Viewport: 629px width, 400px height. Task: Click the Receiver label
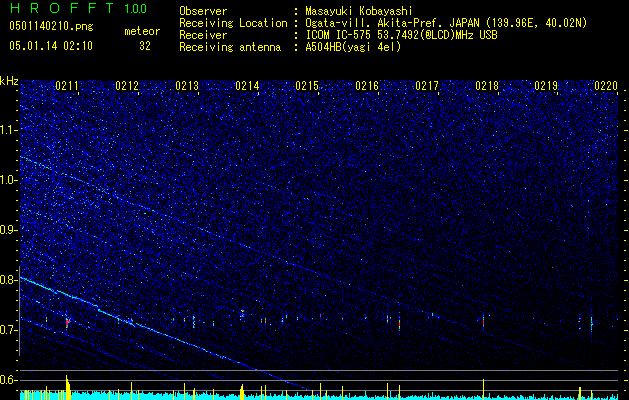click(203, 35)
